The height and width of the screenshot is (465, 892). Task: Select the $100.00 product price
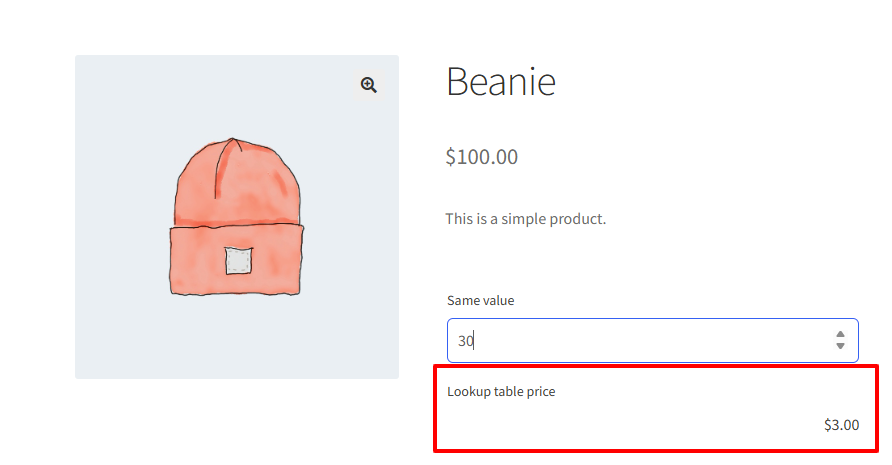point(481,157)
